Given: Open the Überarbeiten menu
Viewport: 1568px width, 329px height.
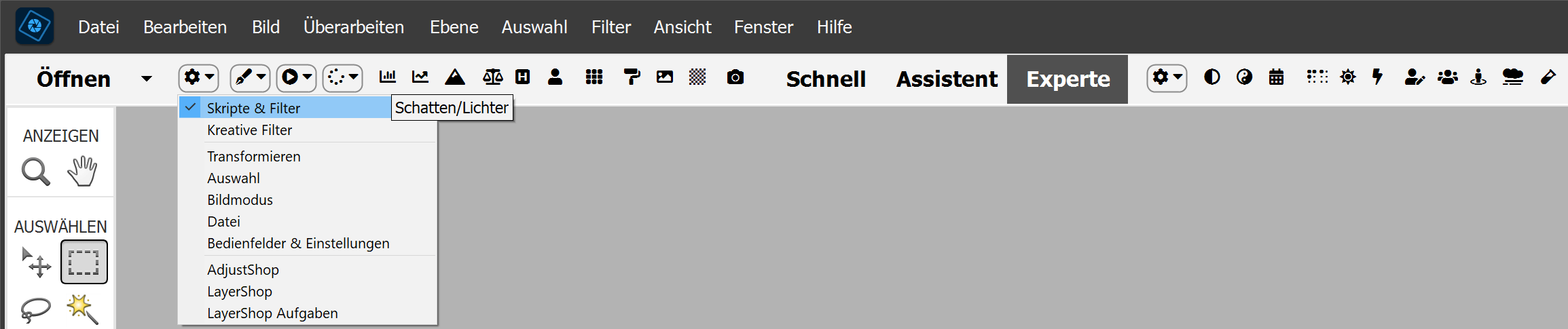Looking at the screenshot, I should [353, 27].
